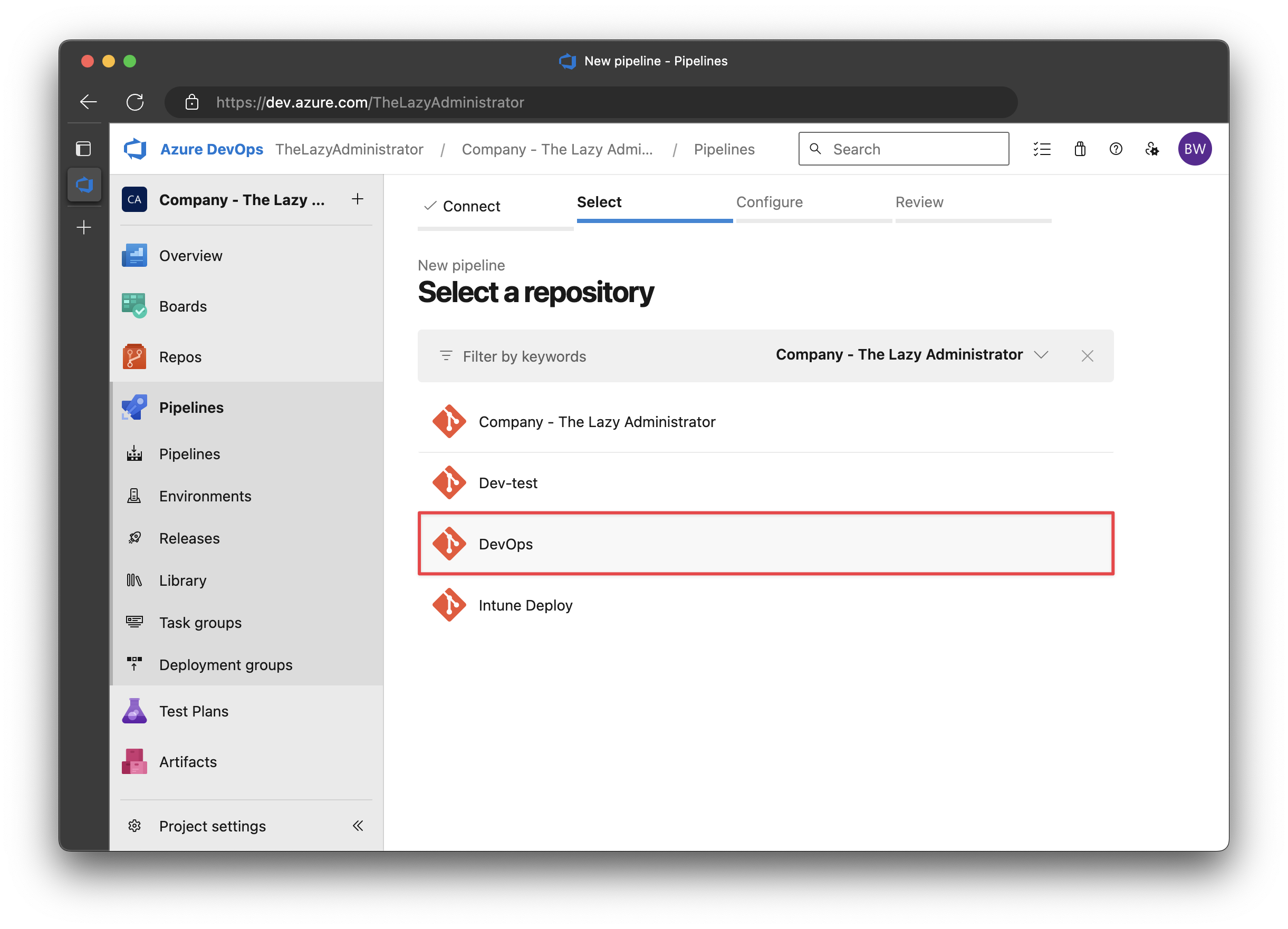Click the browser back arrow
This screenshot has height=929, width=1288.
[89, 102]
